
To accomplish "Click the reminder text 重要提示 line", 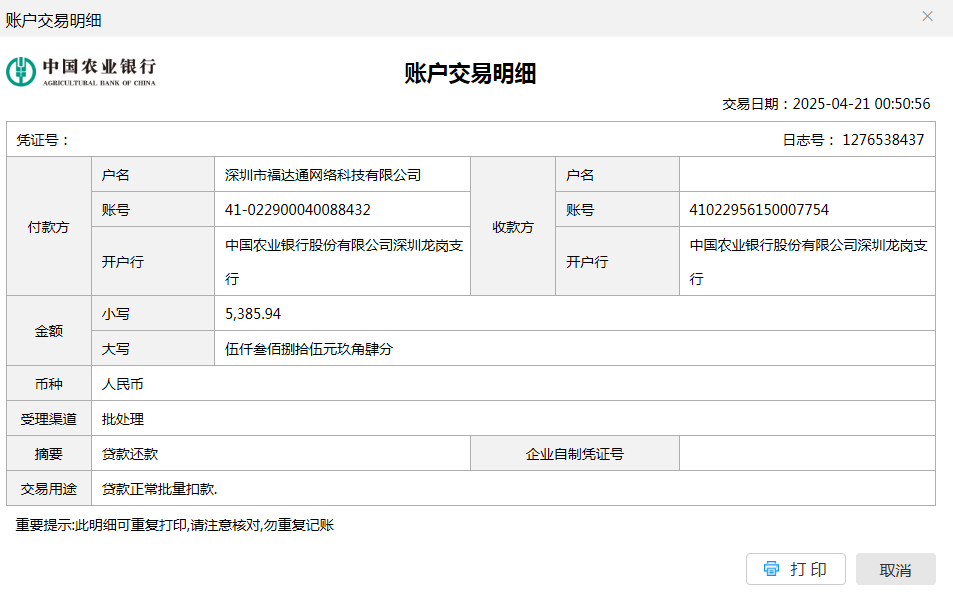I will [174, 525].
